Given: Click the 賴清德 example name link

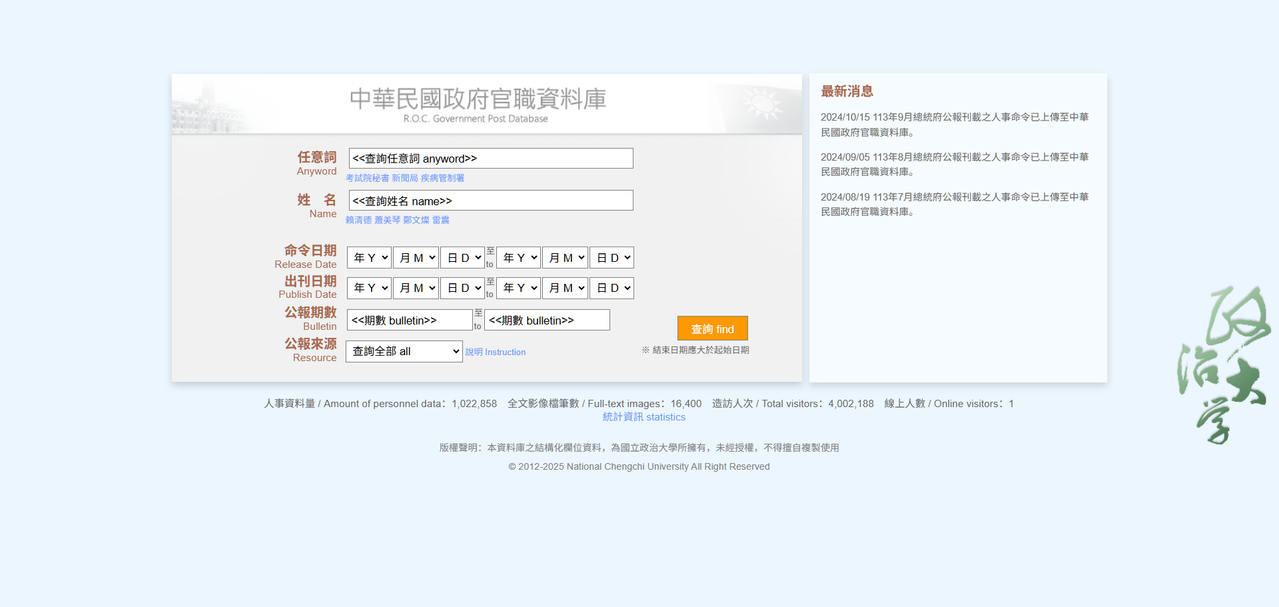Looking at the screenshot, I should click(358, 220).
